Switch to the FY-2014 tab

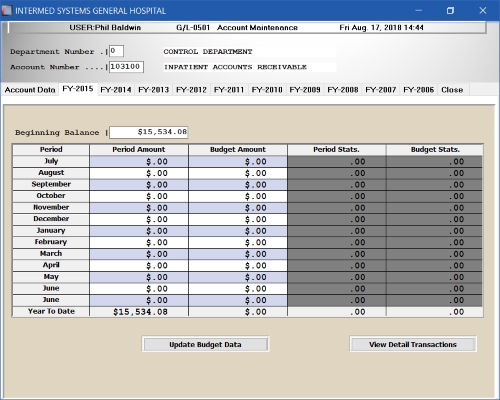tap(116, 90)
